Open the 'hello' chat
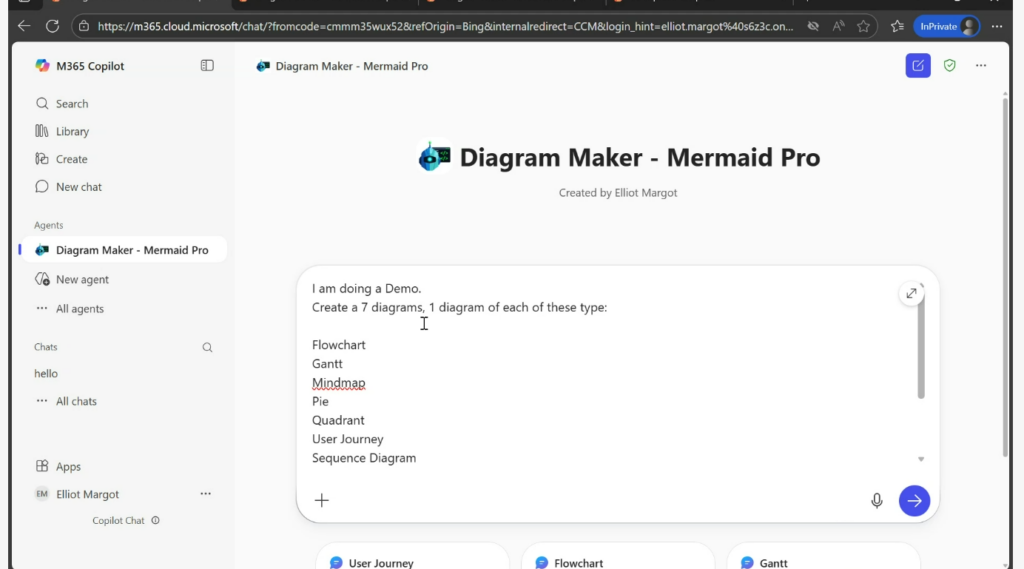1024x569 pixels. [x=46, y=374]
